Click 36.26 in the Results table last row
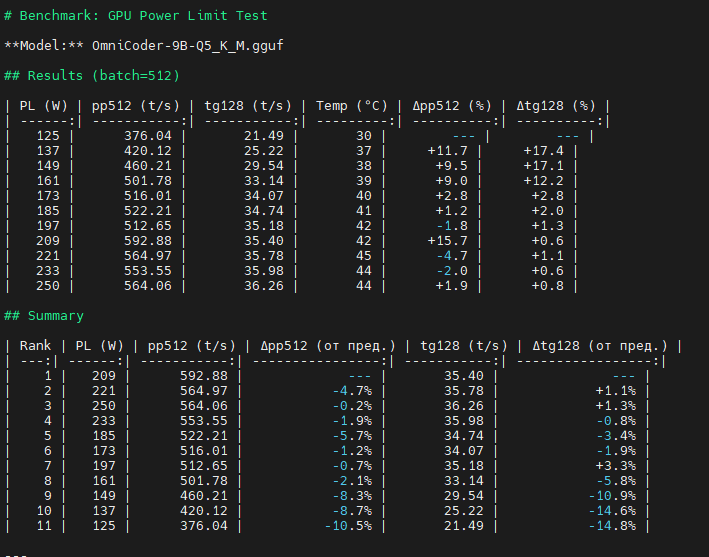Viewport: 709px width, 557px height. [264, 286]
